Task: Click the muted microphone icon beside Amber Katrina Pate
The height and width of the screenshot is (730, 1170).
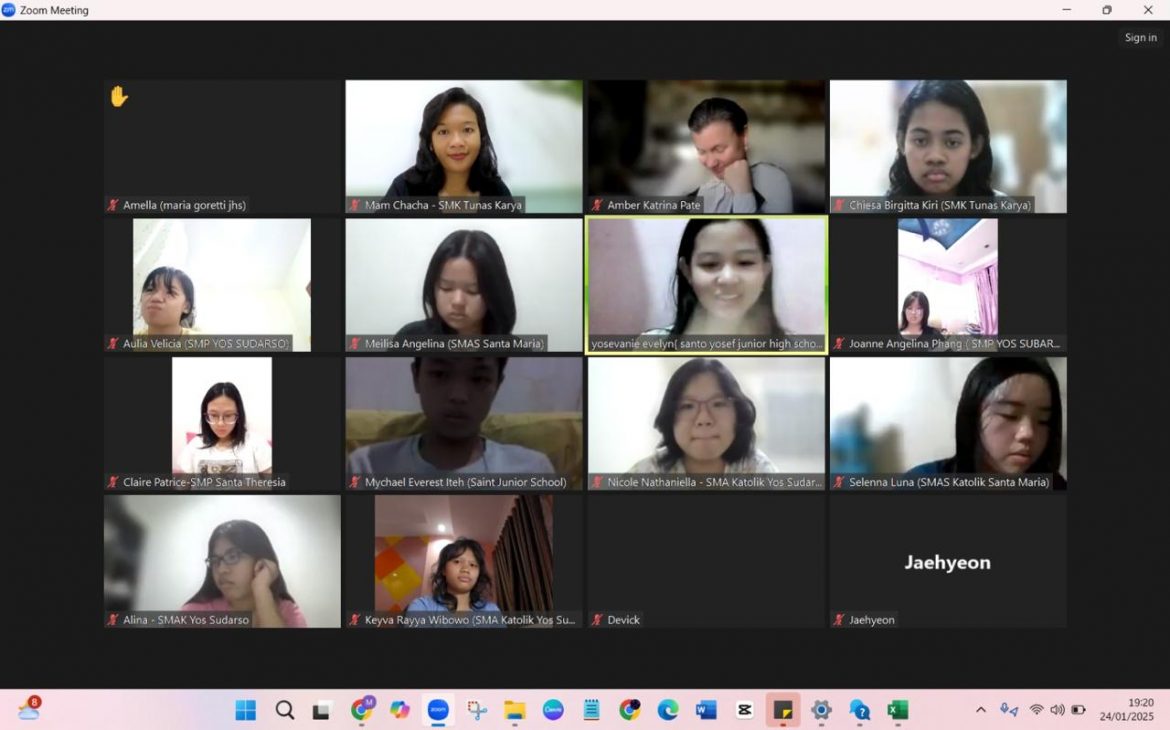Action: [597, 205]
